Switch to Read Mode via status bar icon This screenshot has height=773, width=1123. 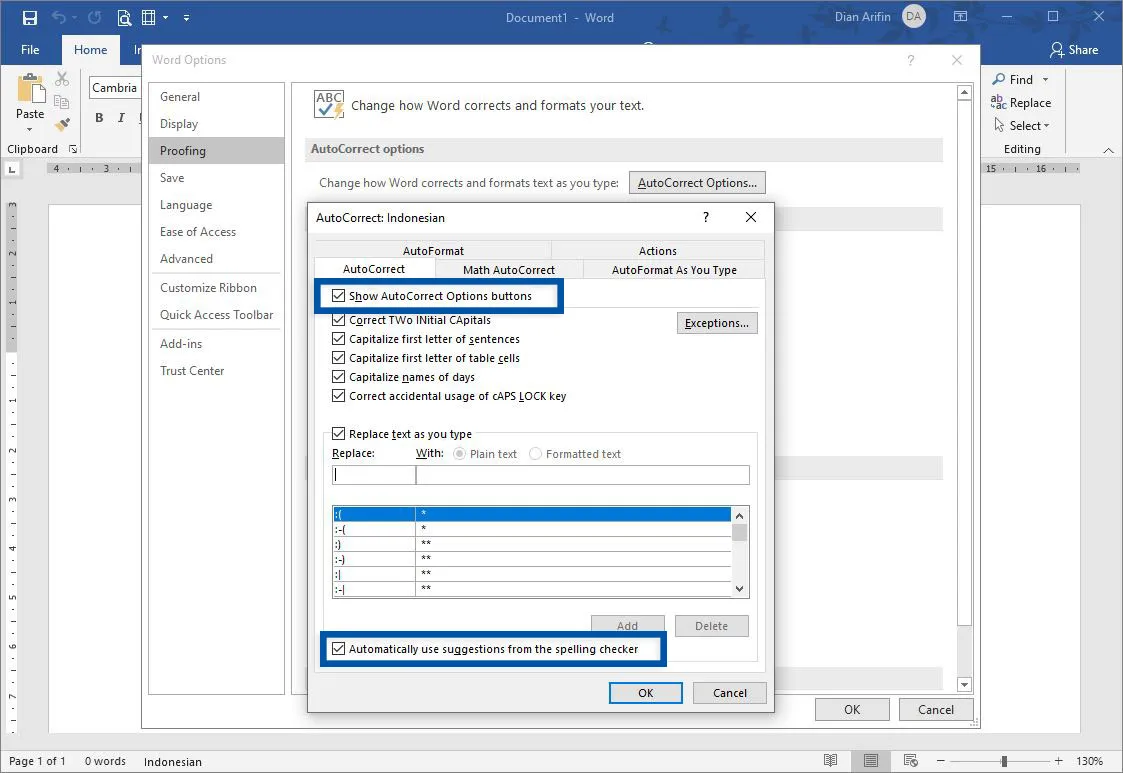coord(831,760)
